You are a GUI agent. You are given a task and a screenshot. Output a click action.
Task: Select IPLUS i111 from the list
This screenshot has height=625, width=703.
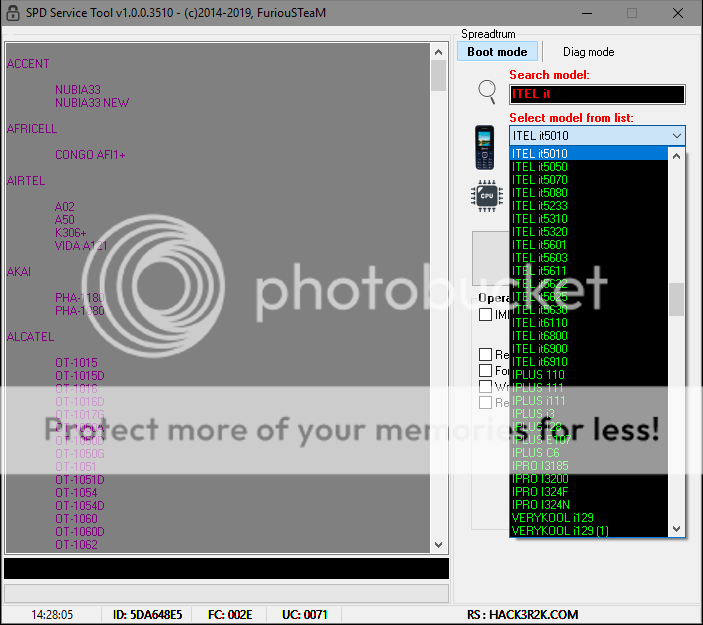point(589,401)
